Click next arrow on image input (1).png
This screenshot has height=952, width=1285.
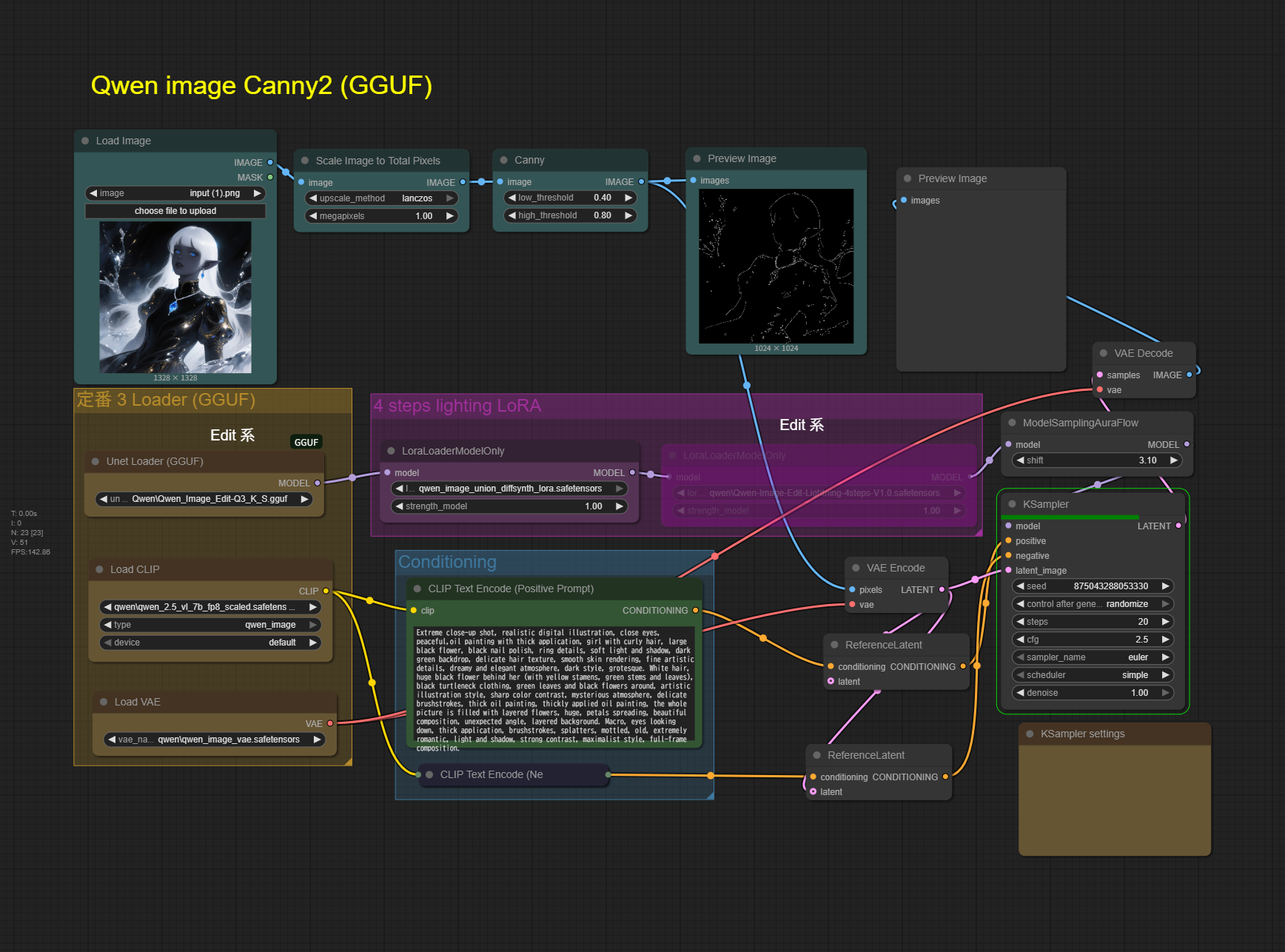pos(258,193)
